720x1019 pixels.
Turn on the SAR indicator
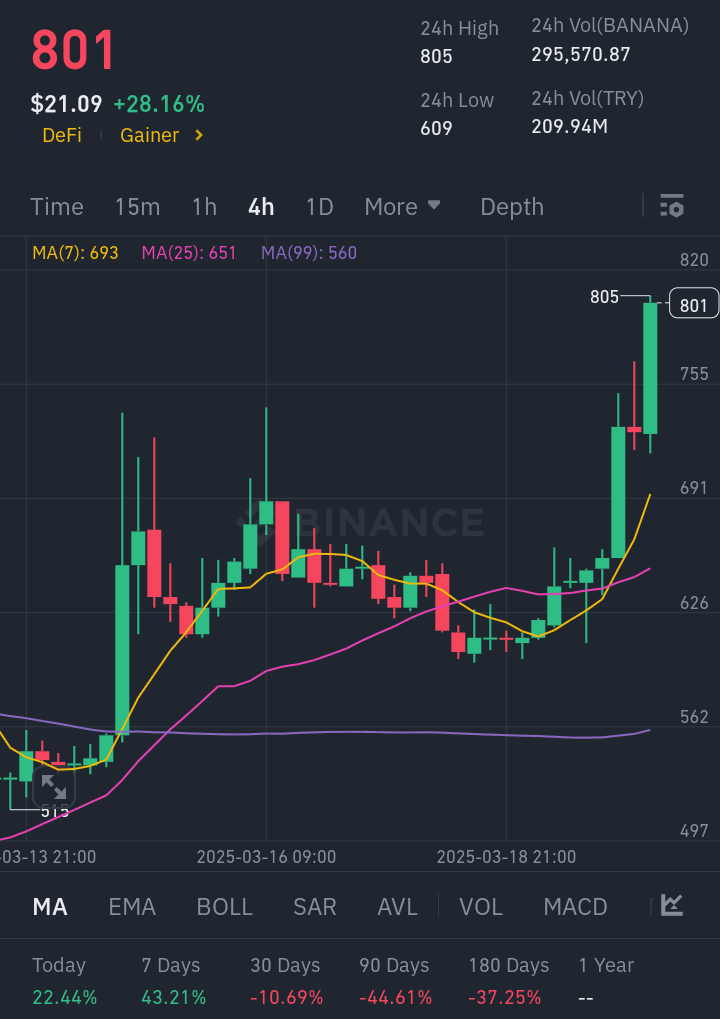pyautogui.click(x=314, y=907)
